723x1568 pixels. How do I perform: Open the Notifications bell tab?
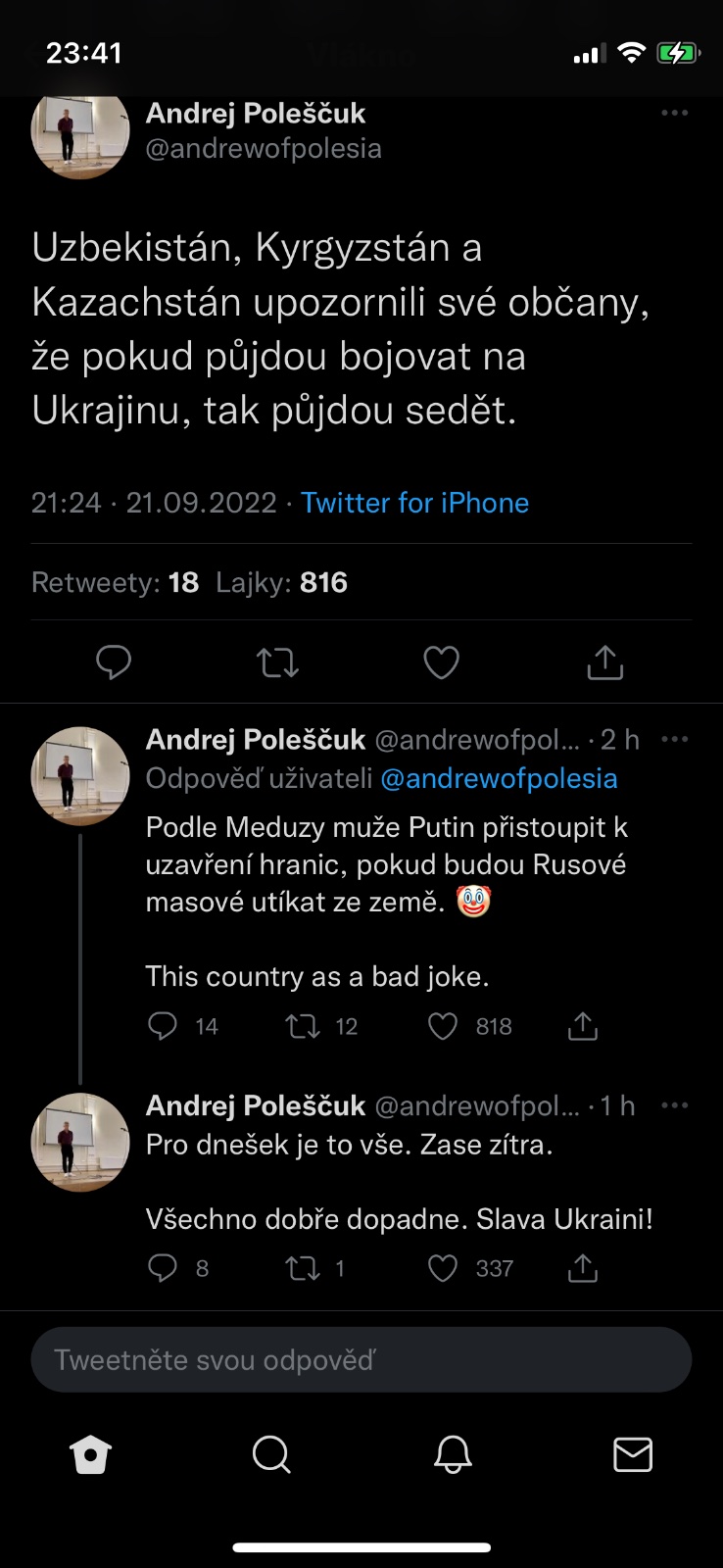(453, 1455)
